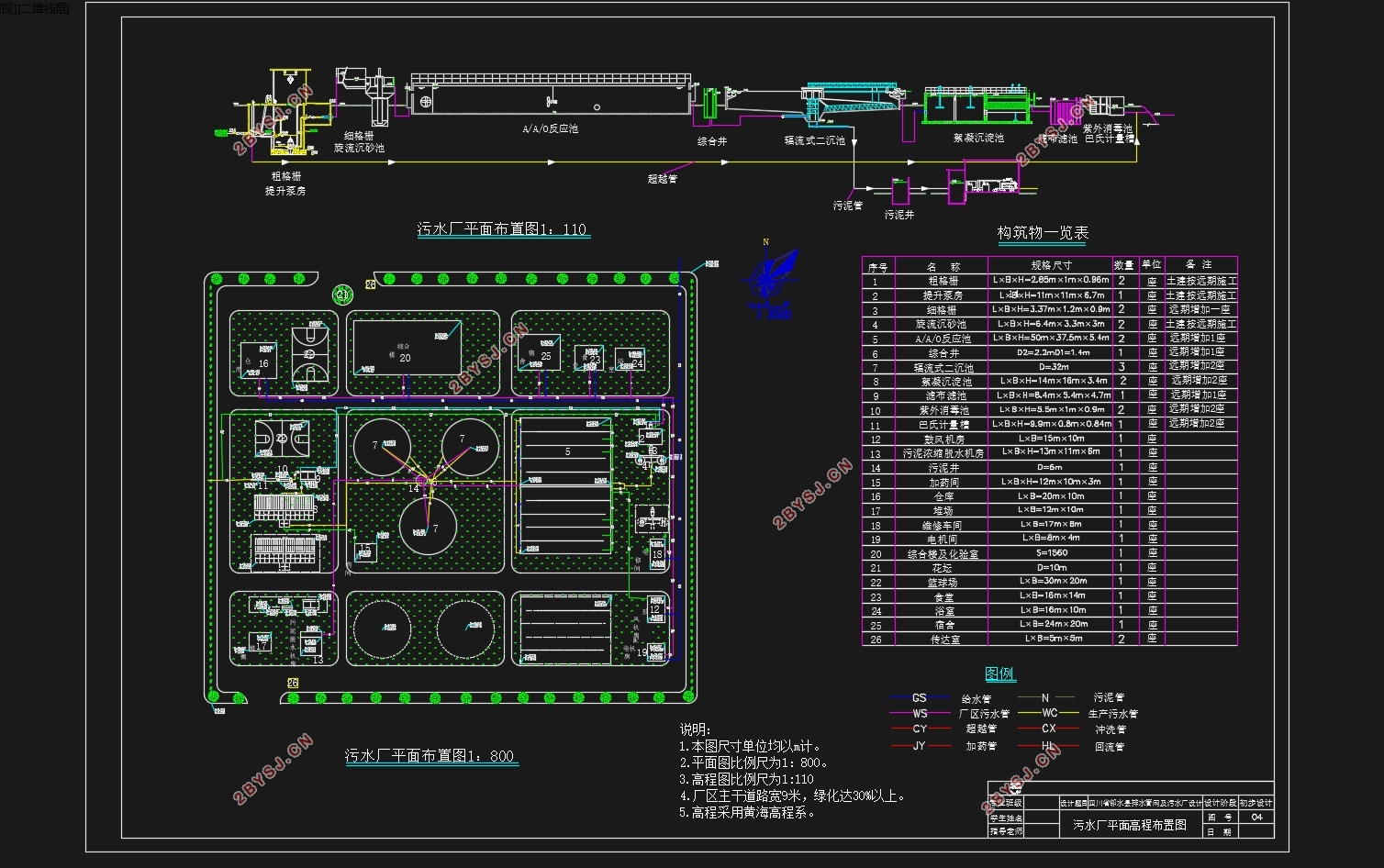
Task: Click table header '规格尺寸'
Action: click(1051, 265)
